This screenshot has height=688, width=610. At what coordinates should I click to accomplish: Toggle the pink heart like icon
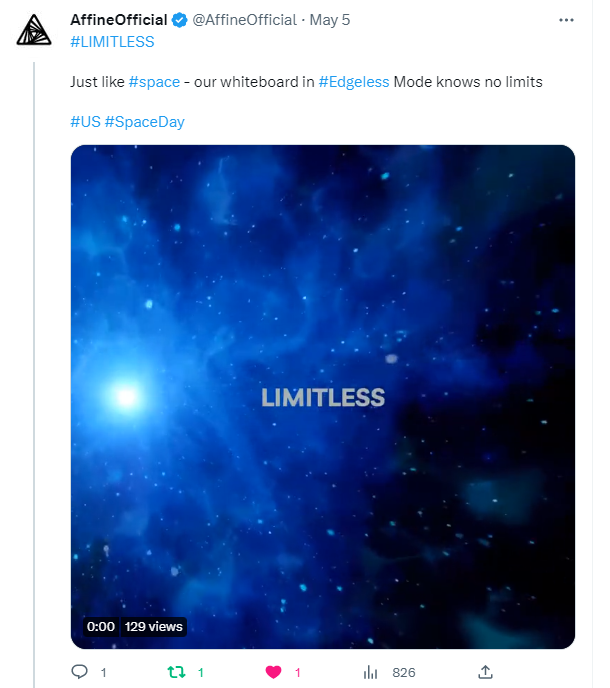point(273,672)
